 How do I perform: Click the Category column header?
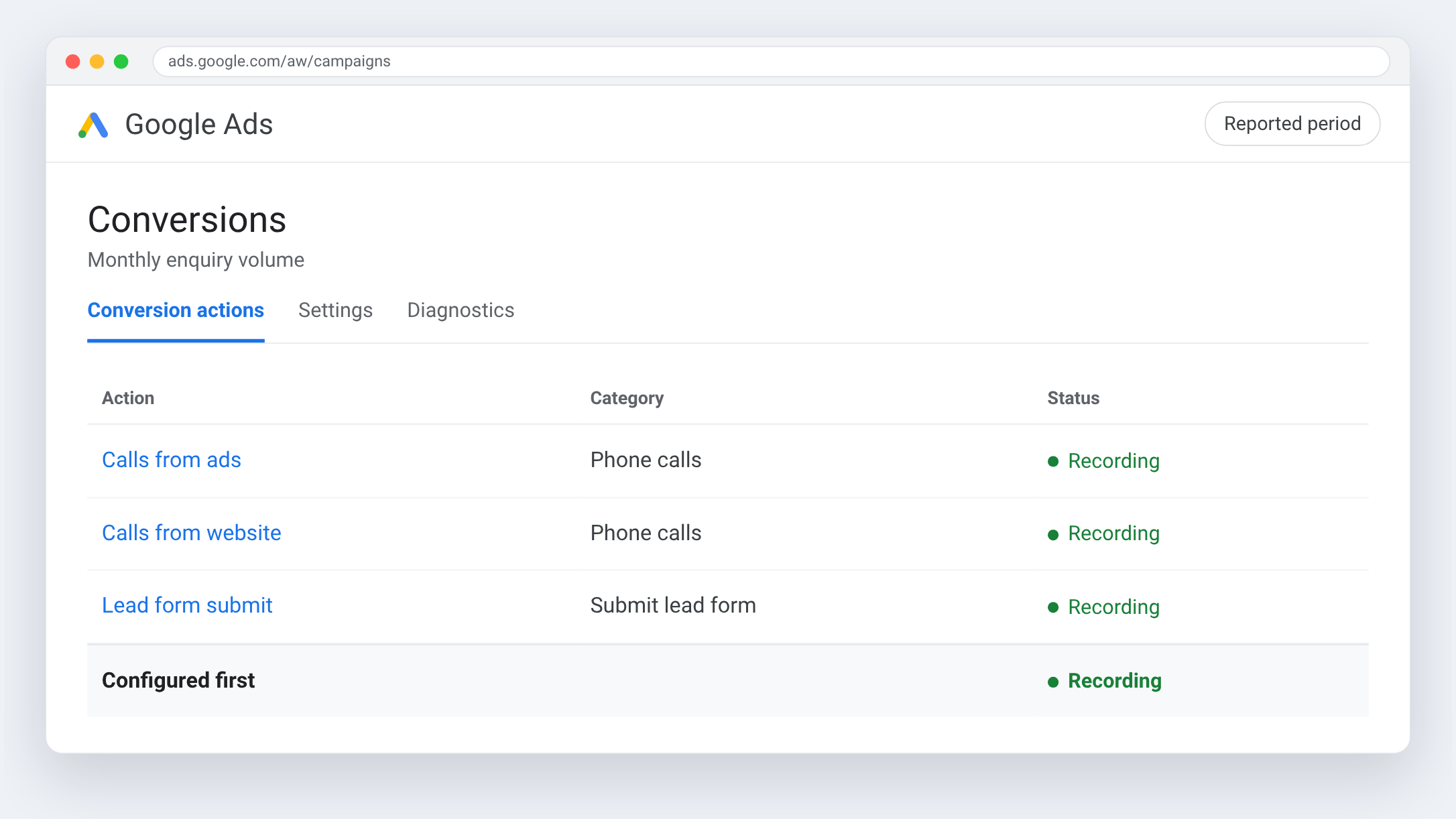coord(627,398)
